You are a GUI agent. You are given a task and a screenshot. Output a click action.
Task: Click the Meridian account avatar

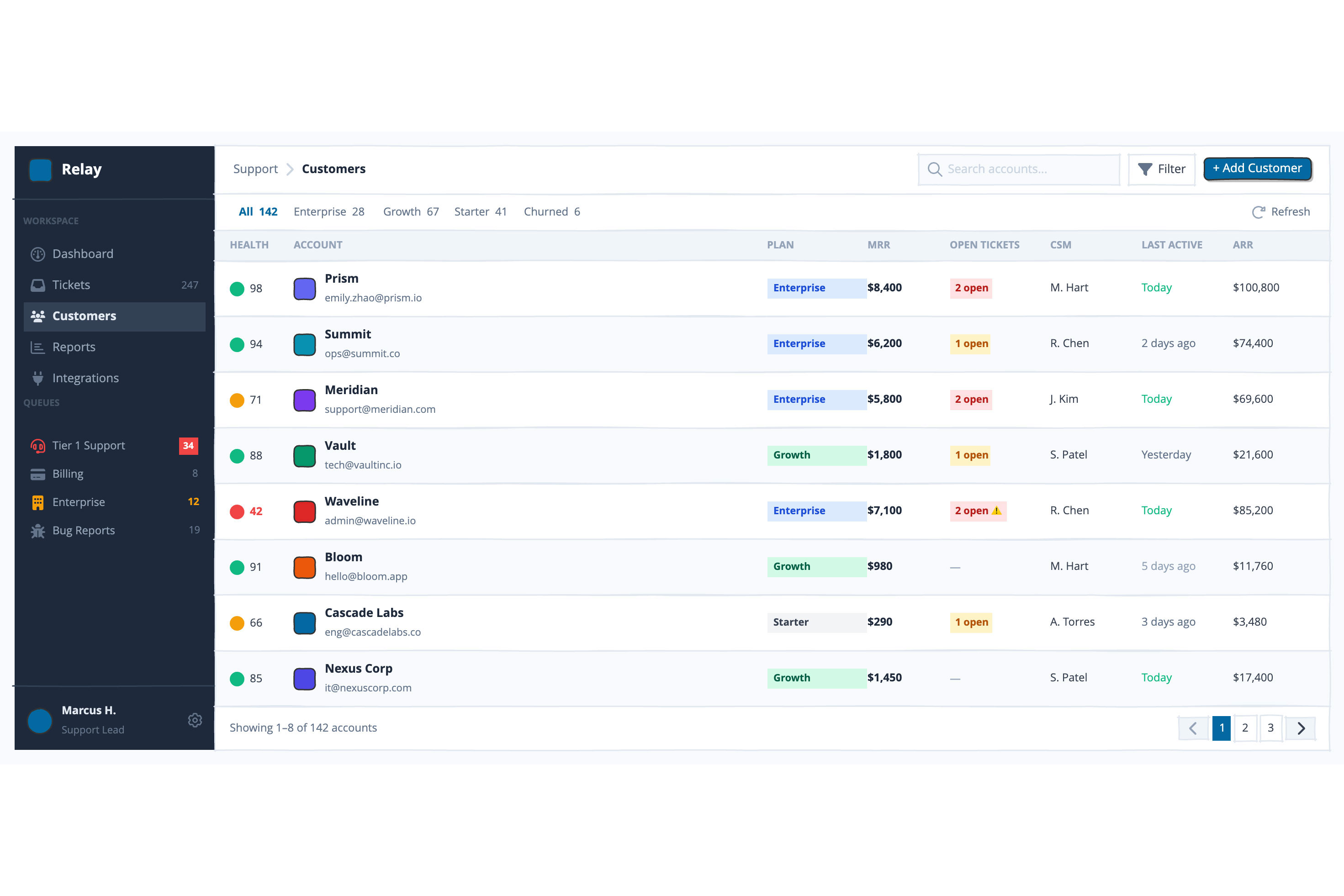click(x=305, y=400)
